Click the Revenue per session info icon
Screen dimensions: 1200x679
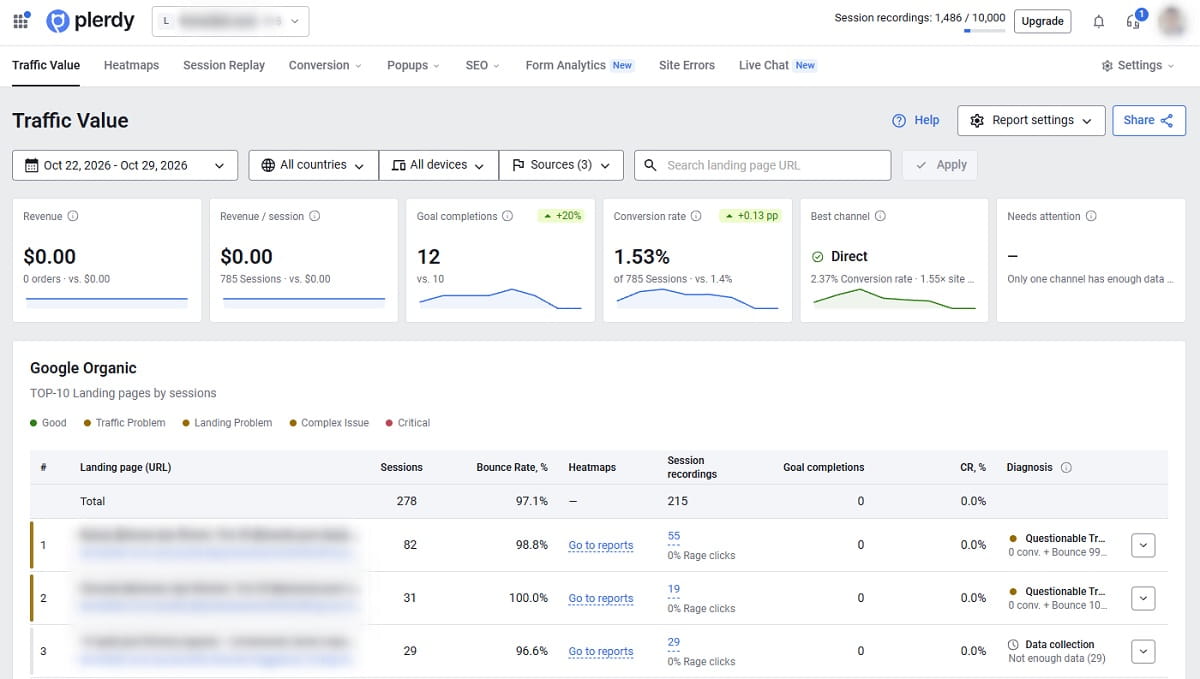tap(315, 216)
